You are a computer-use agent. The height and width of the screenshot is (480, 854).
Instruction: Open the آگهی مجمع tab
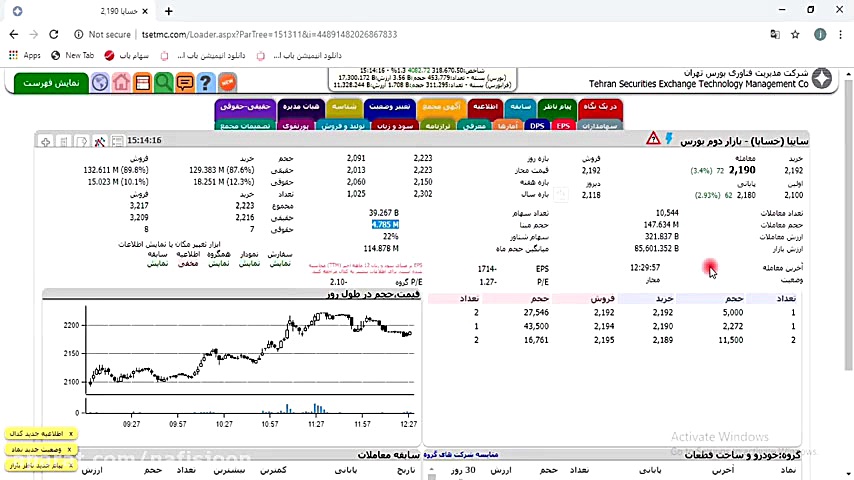tap(442, 108)
